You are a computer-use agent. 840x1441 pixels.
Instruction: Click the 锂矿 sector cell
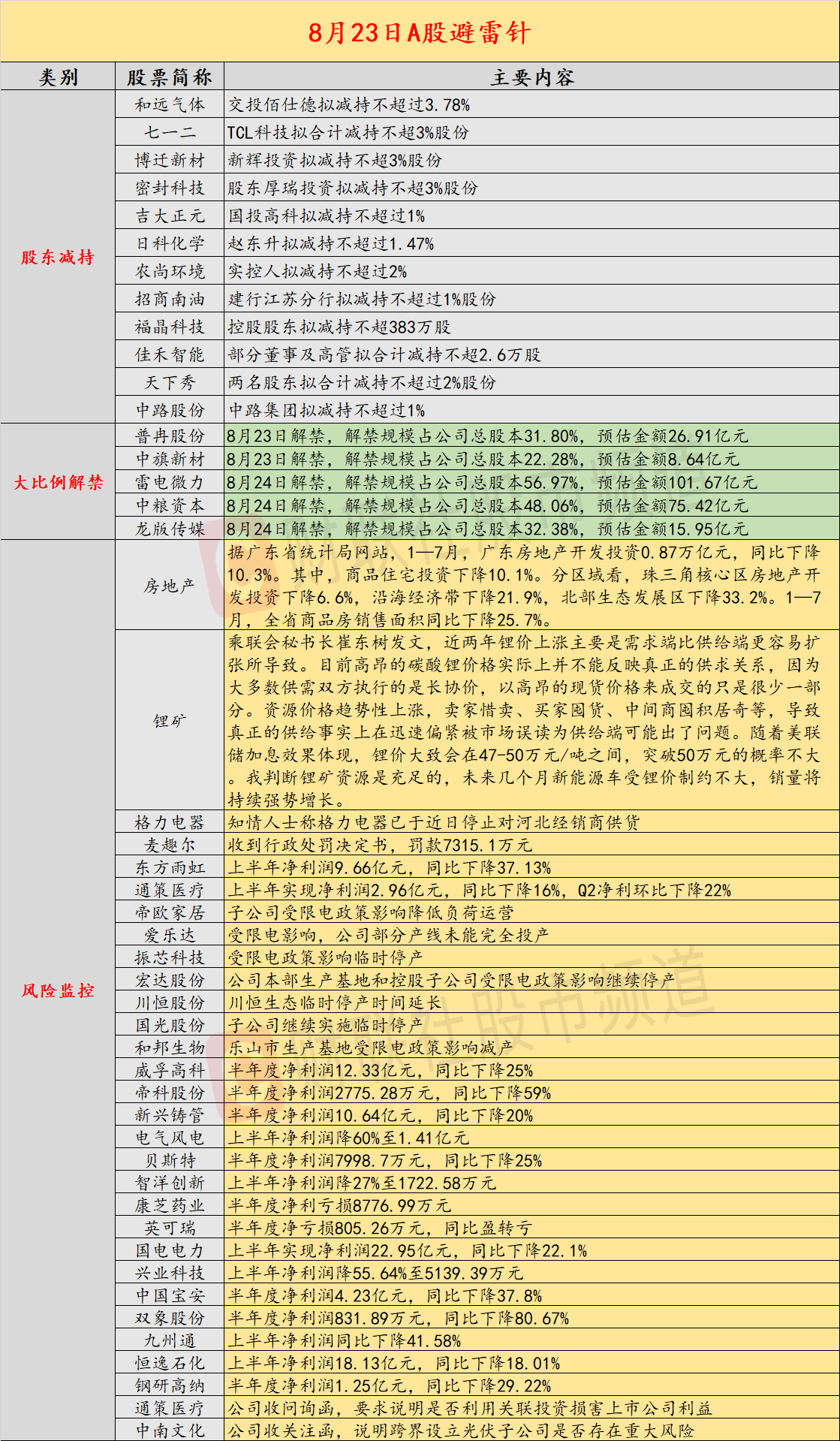tap(170, 721)
